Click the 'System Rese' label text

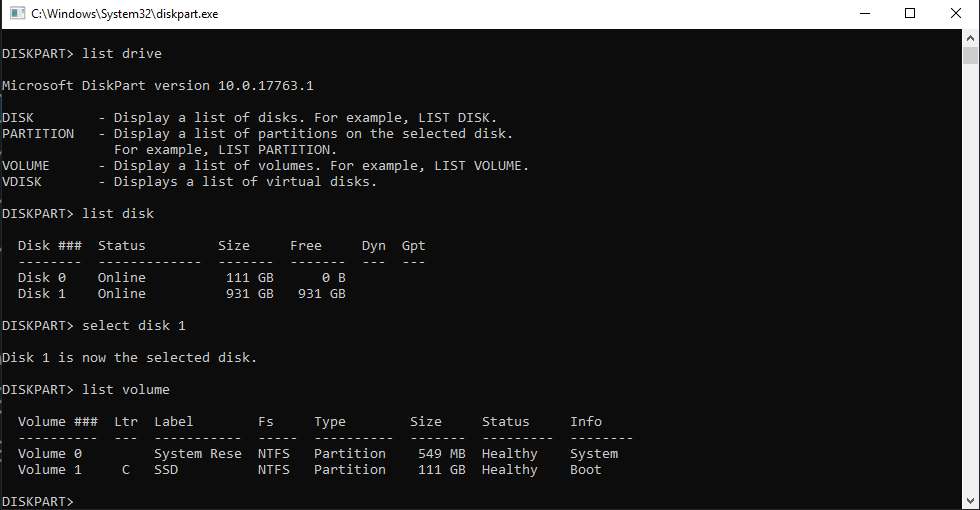[198, 454]
